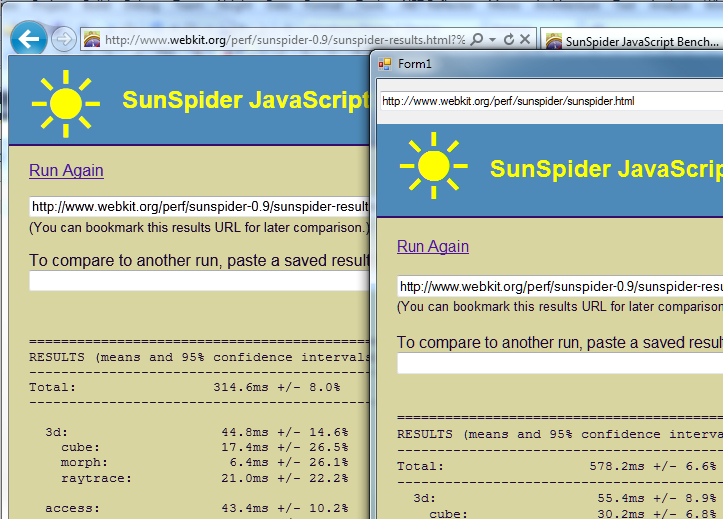Click the Form1 window icon
Image resolution: width=723 pixels, height=519 pixels.
[385, 64]
